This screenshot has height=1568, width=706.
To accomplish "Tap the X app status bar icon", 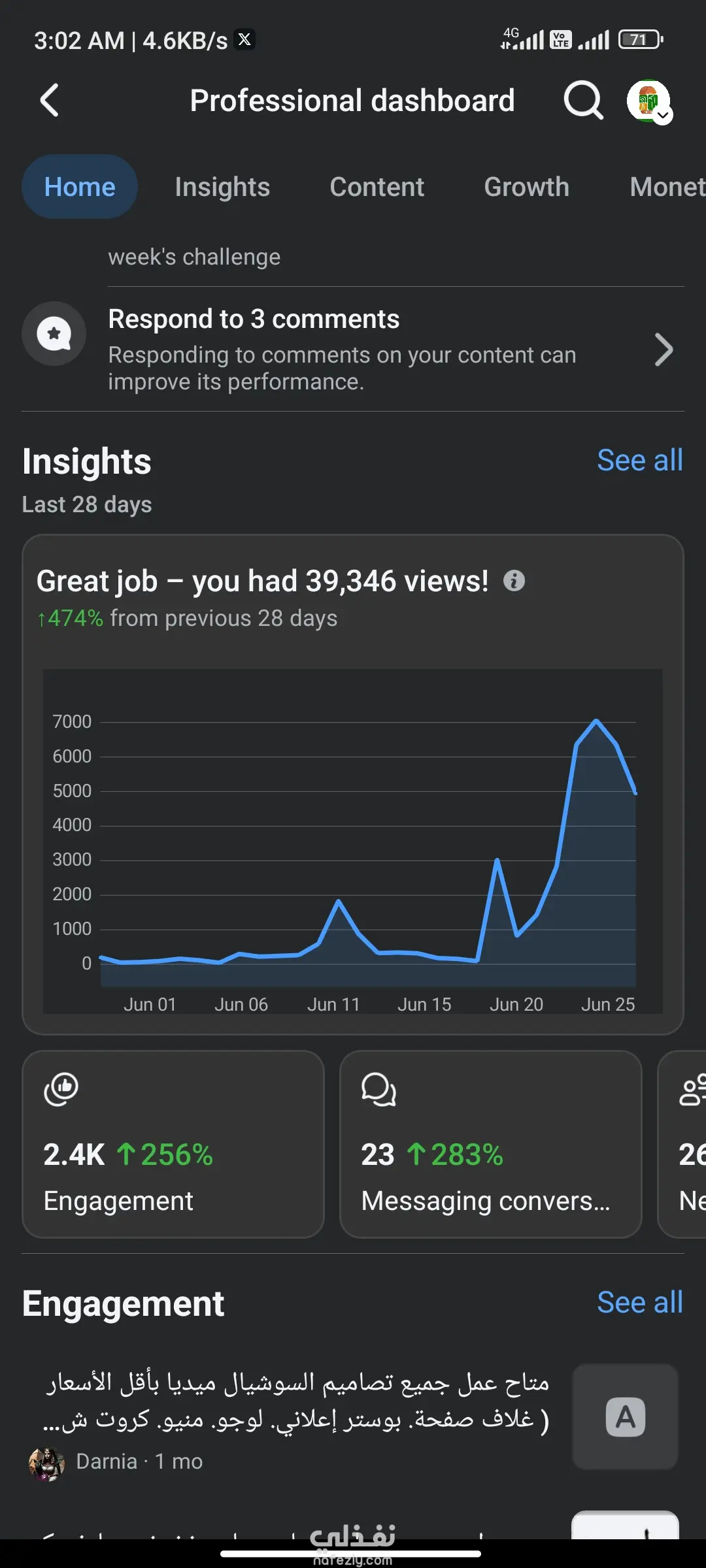I will 244,40.
